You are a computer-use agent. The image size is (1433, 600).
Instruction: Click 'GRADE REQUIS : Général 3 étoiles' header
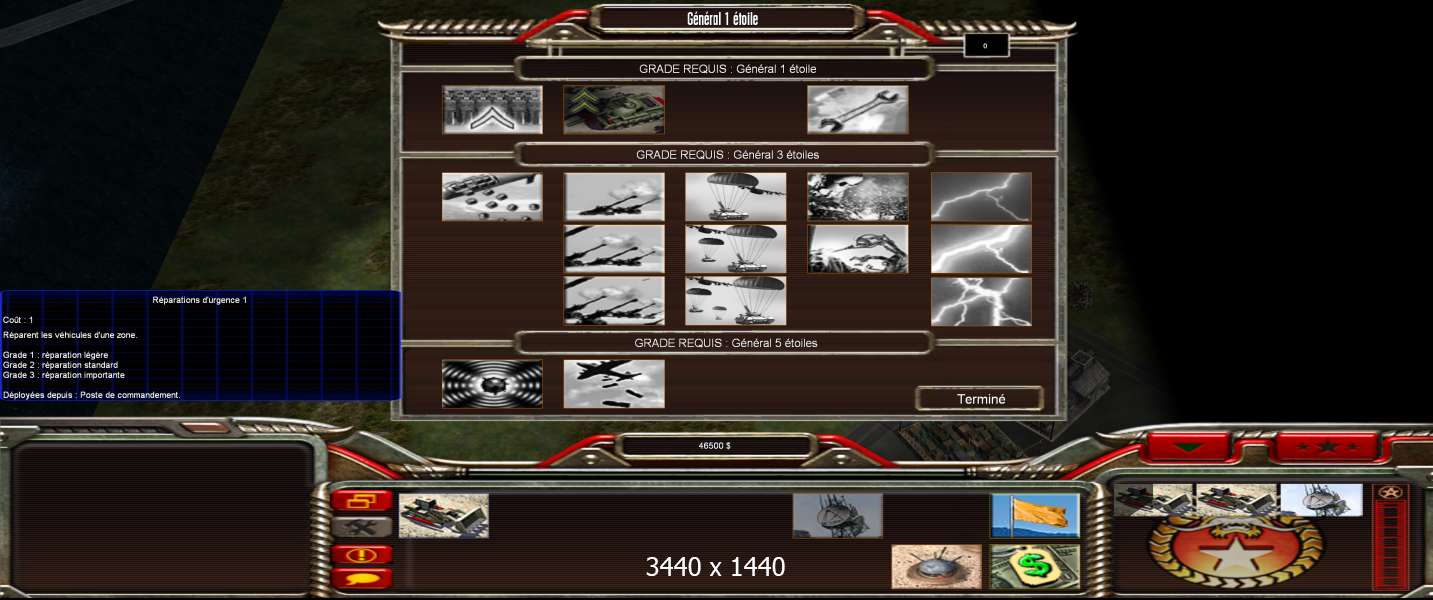pos(728,155)
